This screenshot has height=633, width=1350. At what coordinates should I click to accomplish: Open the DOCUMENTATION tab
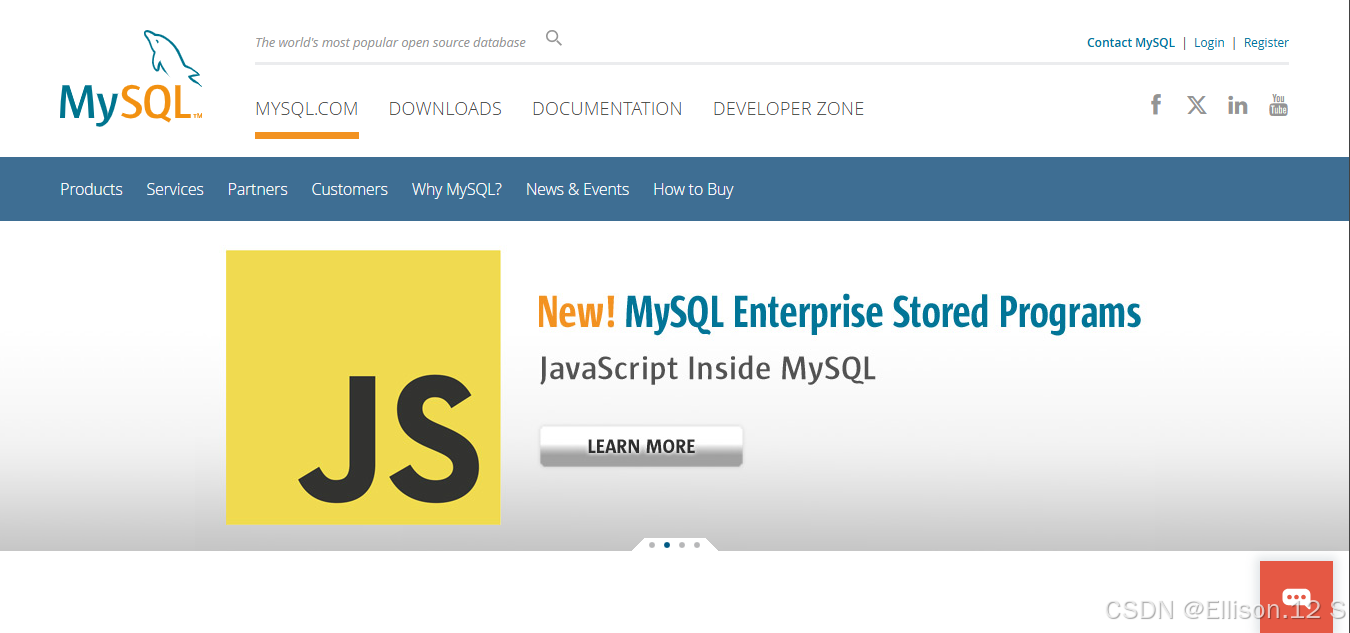[607, 109]
